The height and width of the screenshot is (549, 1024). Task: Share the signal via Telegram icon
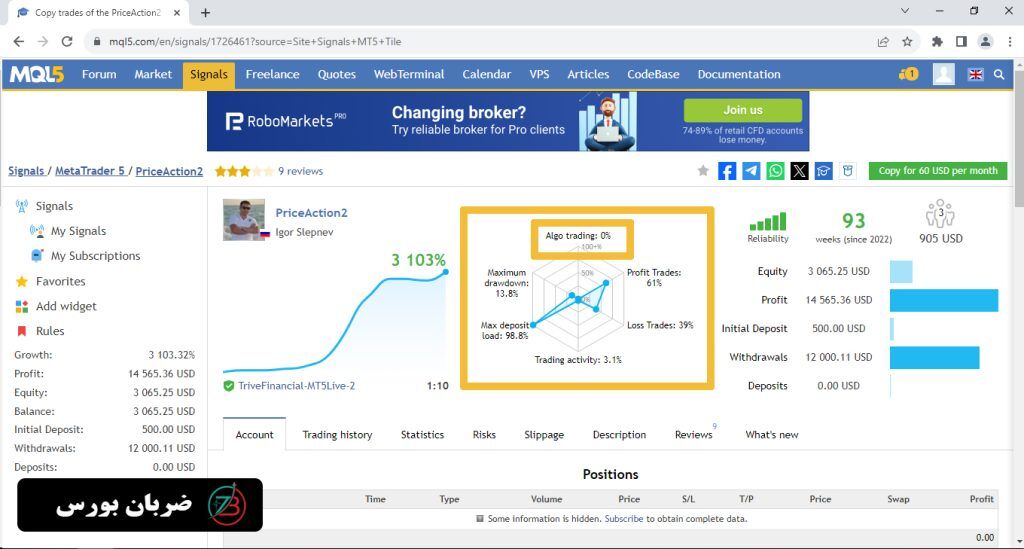pyautogui.click(x=751, y=171)
